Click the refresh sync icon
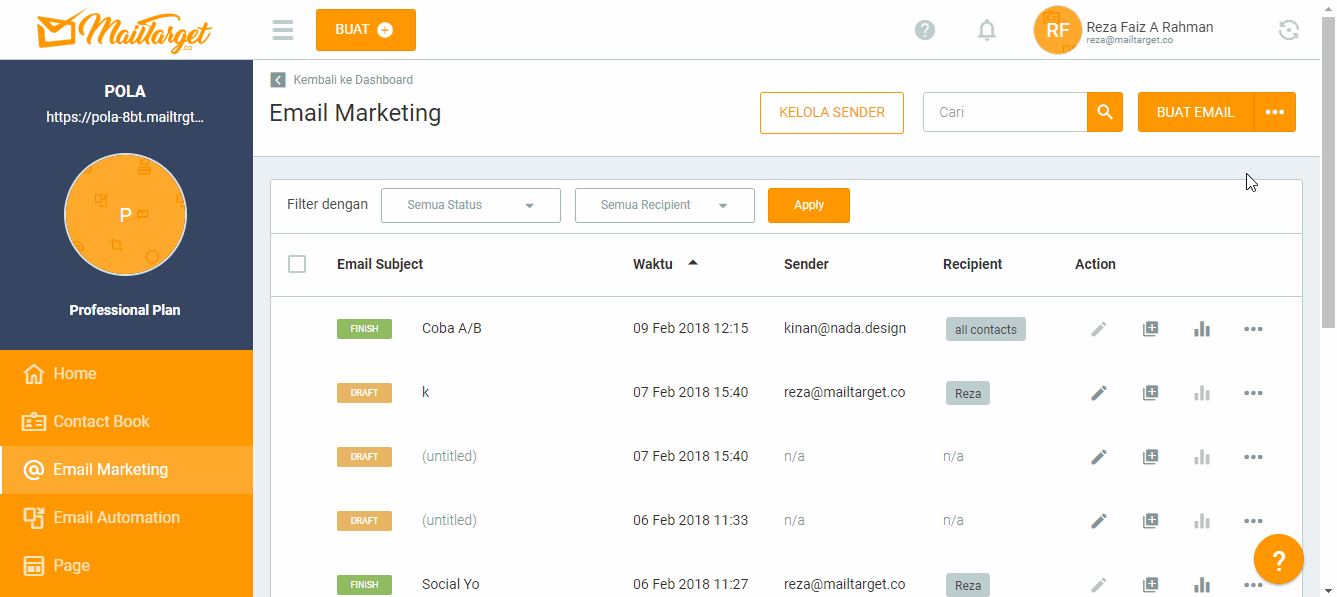Image resolution: width=1337 pixels, height=597 pixels. (x=1289, y=30)
